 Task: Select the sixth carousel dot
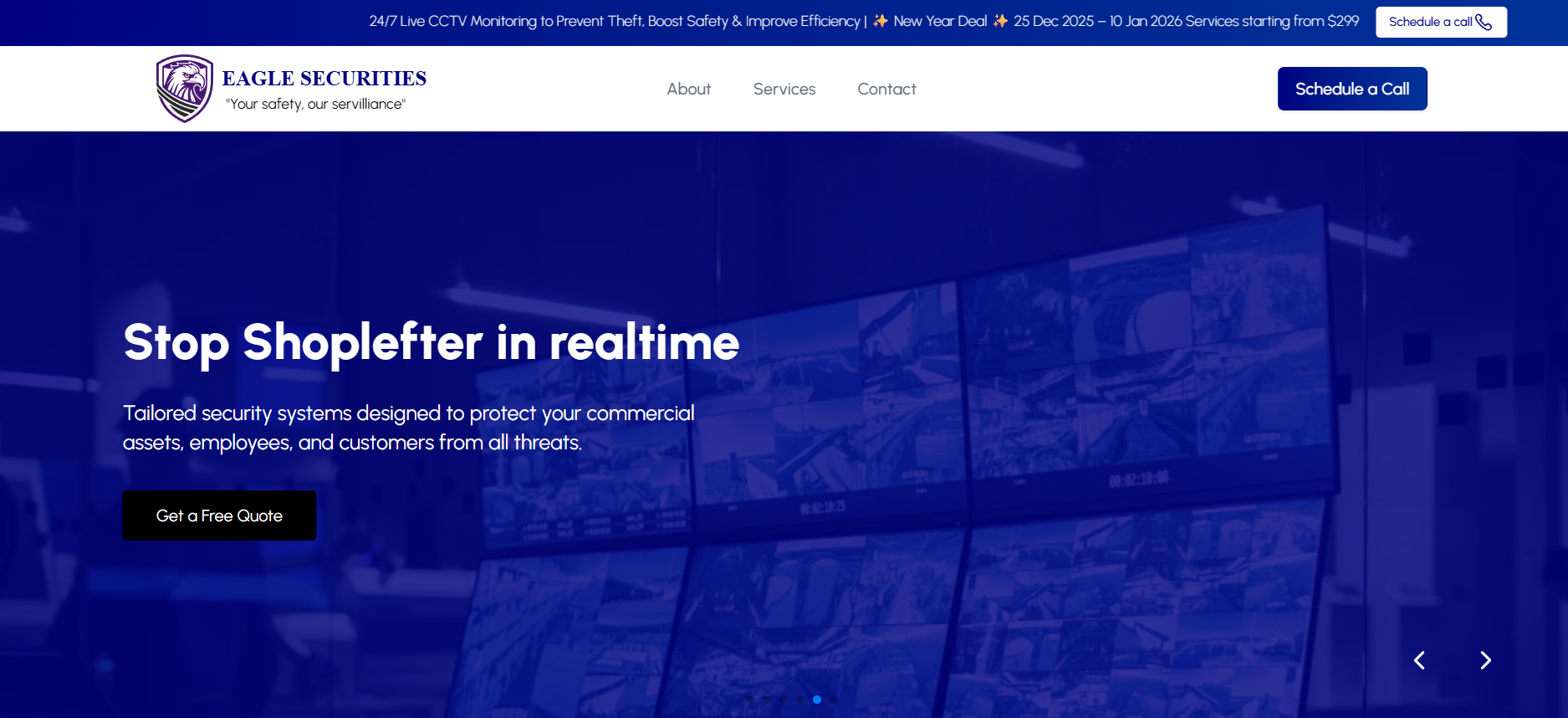tap(834, 700)
